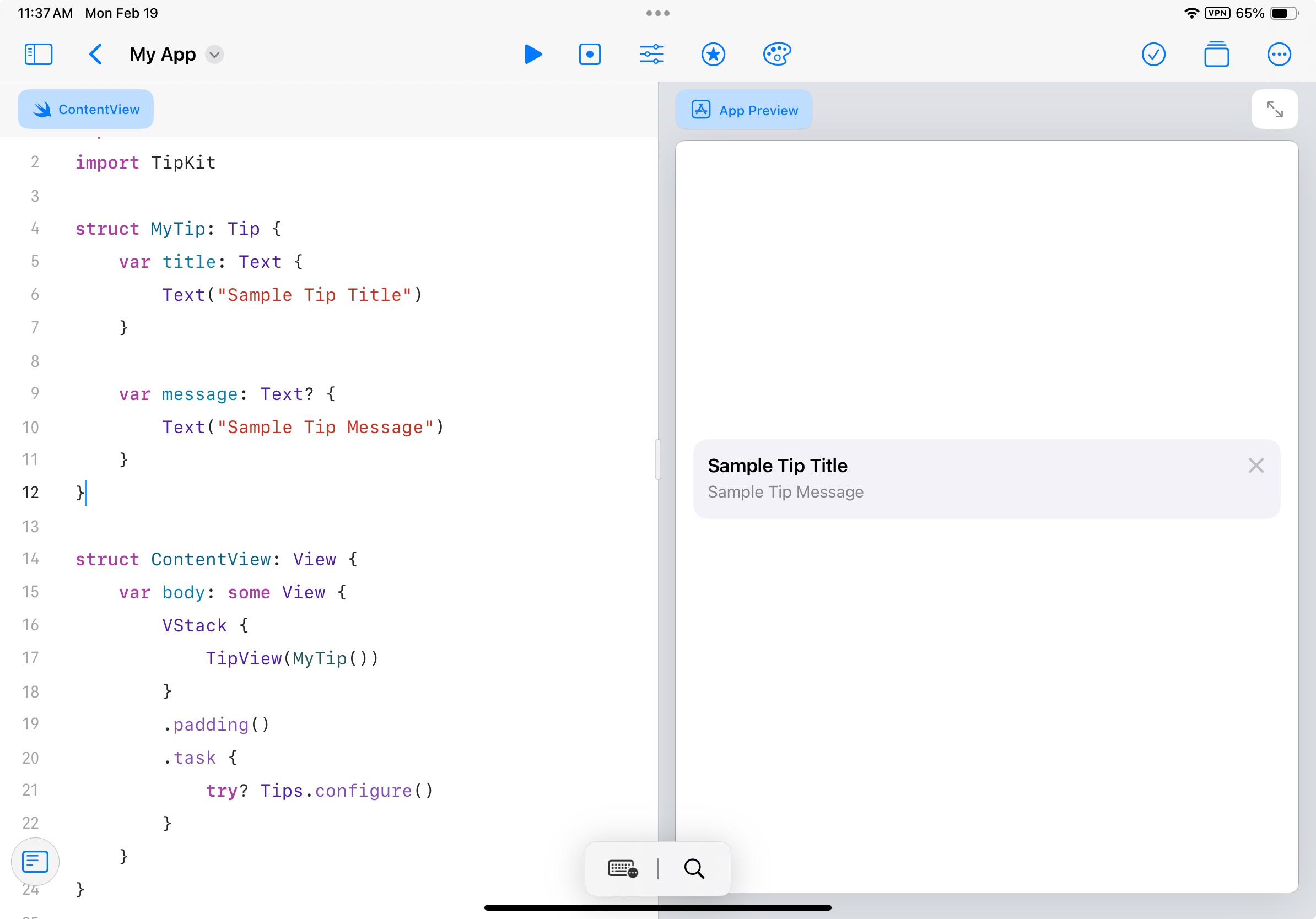The image size is (1316, 919).
Task: Open the app settings sliders icon
Action: pos(651,55)
